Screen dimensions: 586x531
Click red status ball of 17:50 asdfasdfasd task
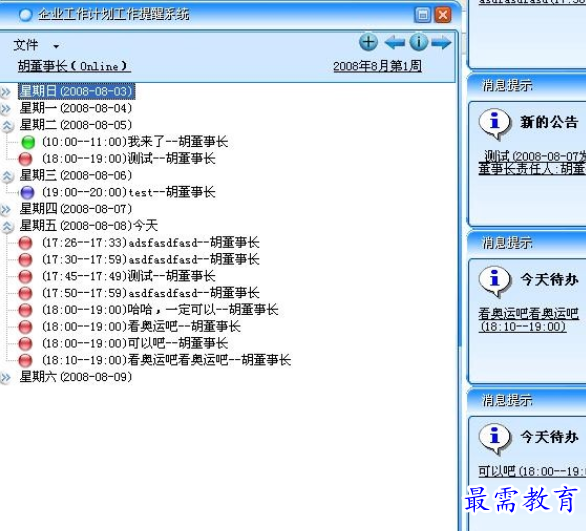tap(25, 293)
